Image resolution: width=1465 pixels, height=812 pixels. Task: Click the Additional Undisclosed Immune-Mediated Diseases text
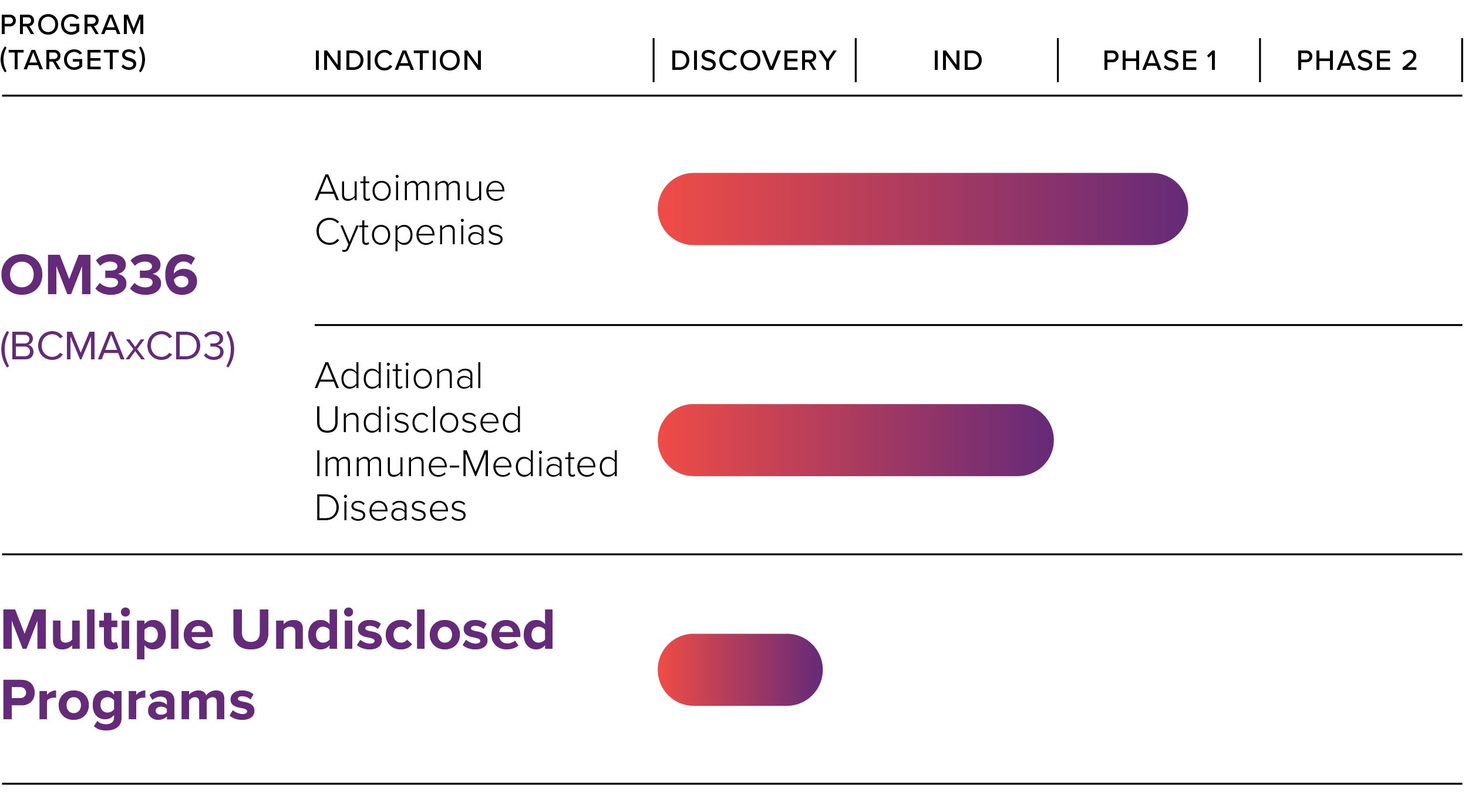[467, 442]
